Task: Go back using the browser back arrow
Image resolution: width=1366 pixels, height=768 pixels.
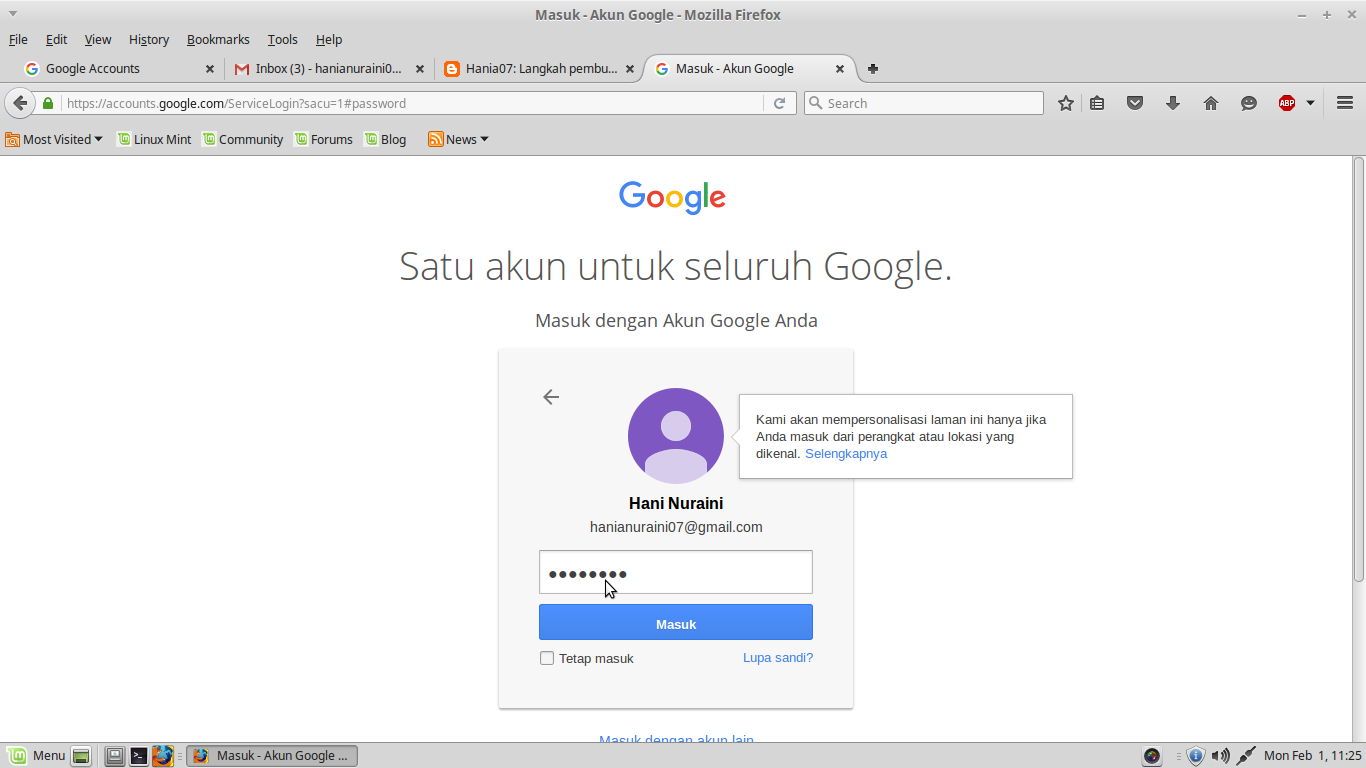Action: [20, 103]
